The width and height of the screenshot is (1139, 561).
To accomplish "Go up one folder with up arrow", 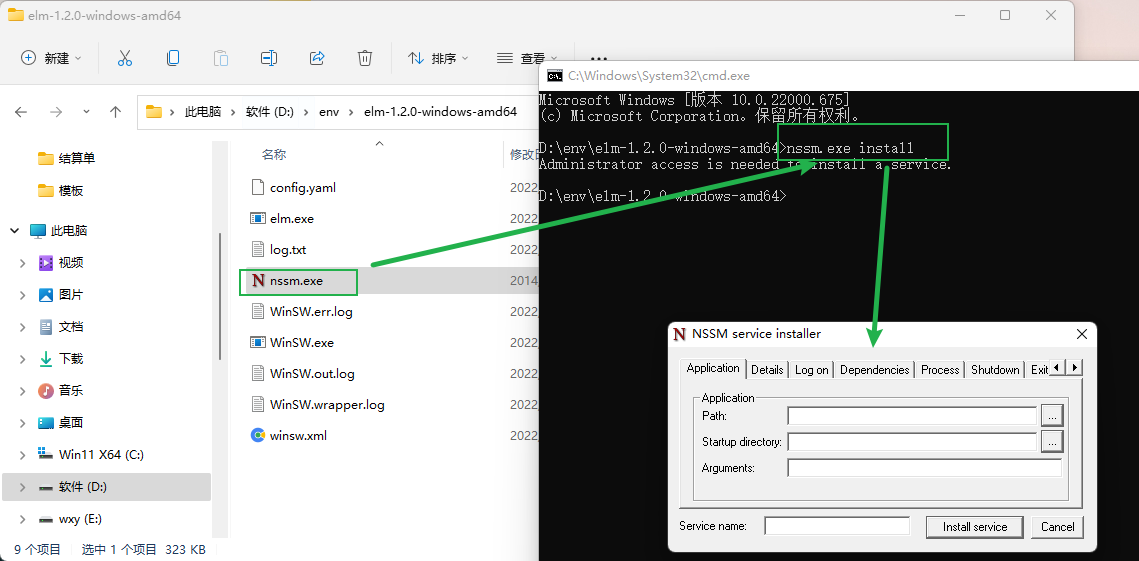I will [x=115, y=112].
